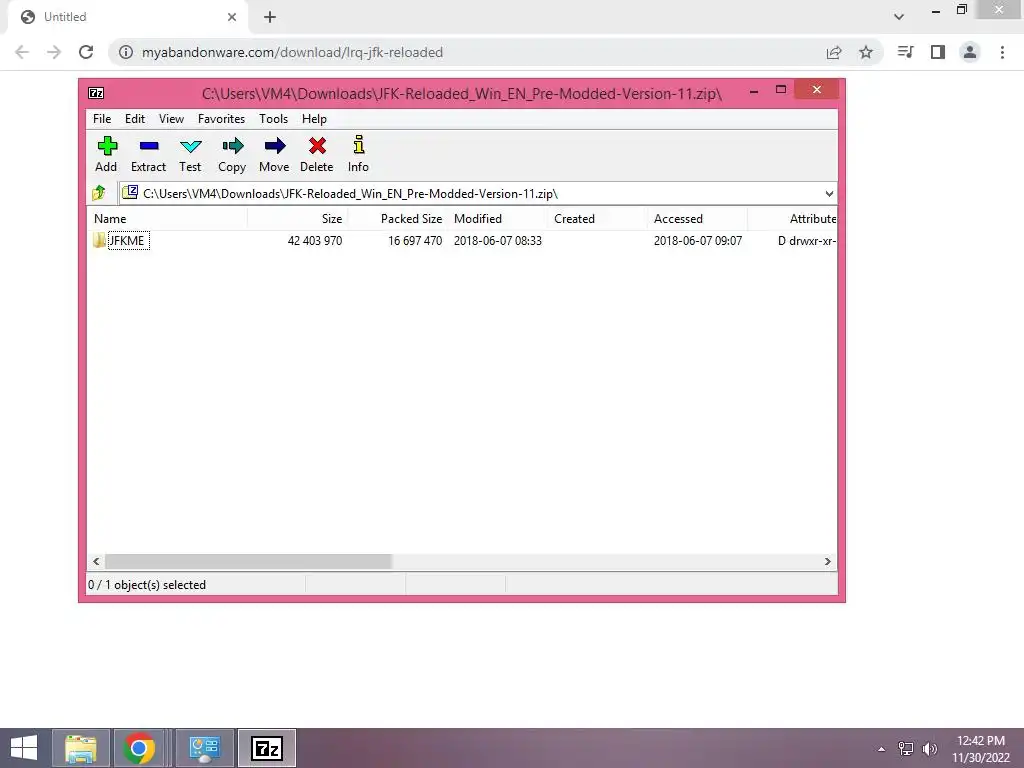
Task: Open the Windows Start menu
Action: [24, 748]
